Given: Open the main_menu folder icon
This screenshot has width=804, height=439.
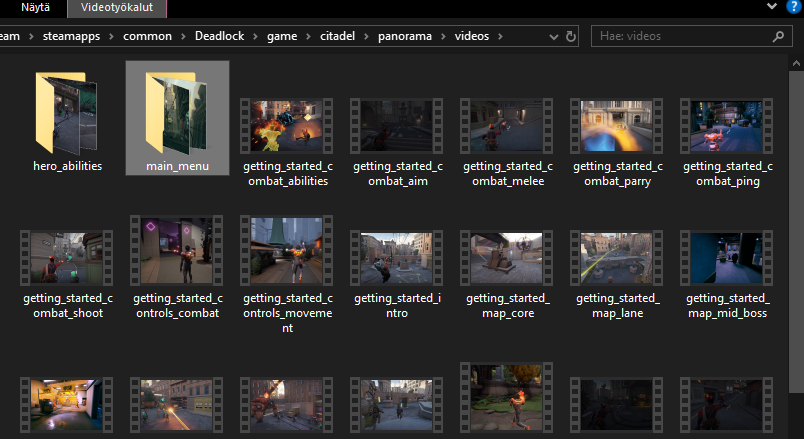Looking at the screenshot, I should [176, 113].
